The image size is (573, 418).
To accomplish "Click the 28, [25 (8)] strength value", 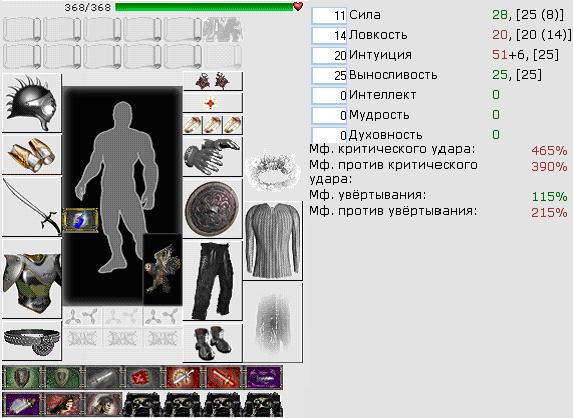I will [x=528, y=15].
